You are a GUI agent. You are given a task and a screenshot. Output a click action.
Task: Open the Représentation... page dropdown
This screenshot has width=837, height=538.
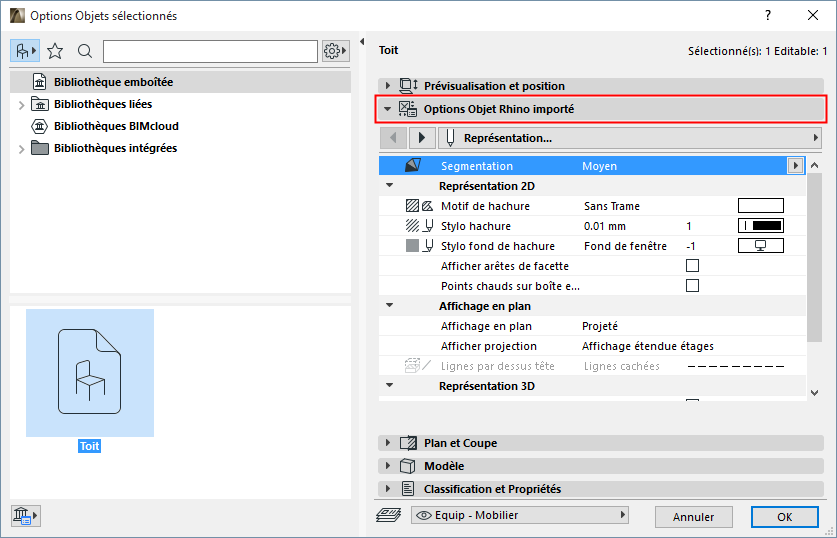tap(629, 138)
